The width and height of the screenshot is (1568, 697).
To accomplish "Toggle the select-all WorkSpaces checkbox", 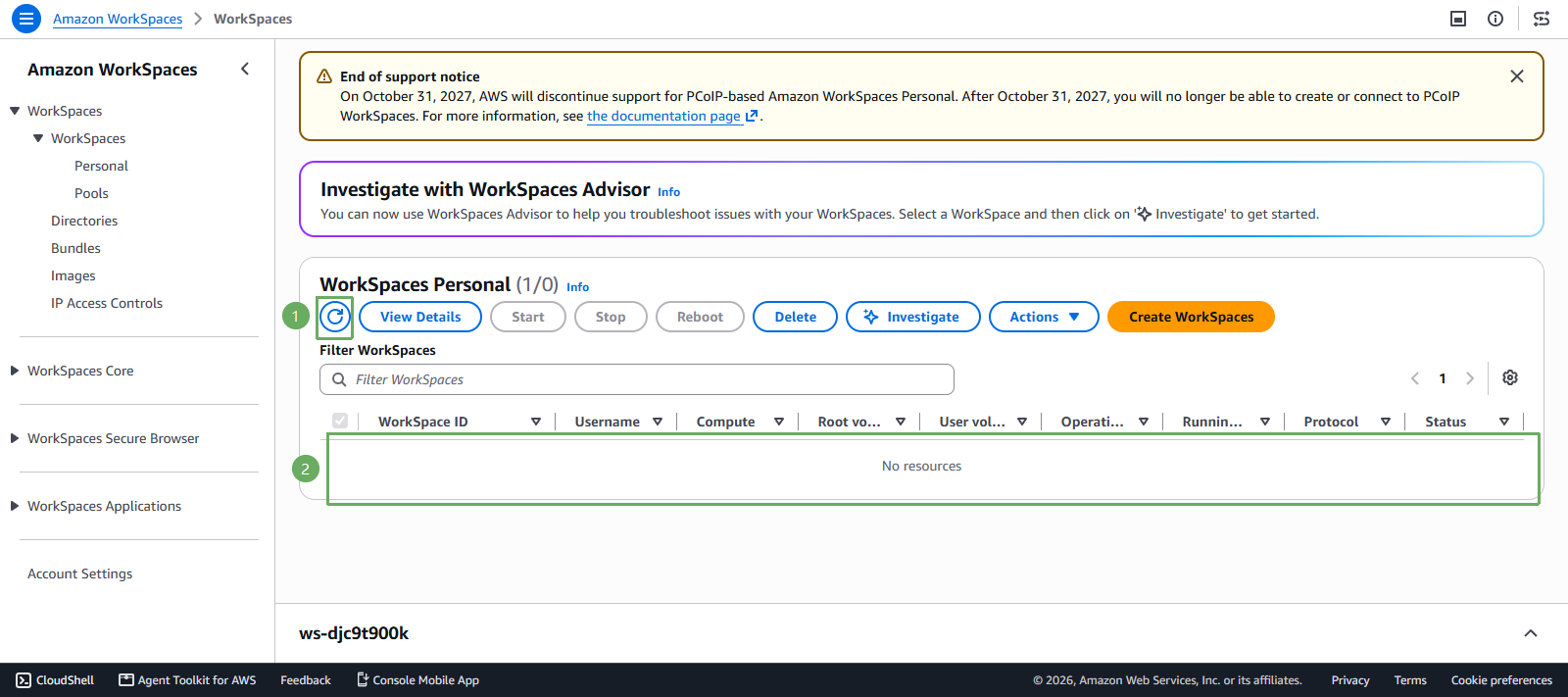I will pyautogui.click(x=340, y=421).
